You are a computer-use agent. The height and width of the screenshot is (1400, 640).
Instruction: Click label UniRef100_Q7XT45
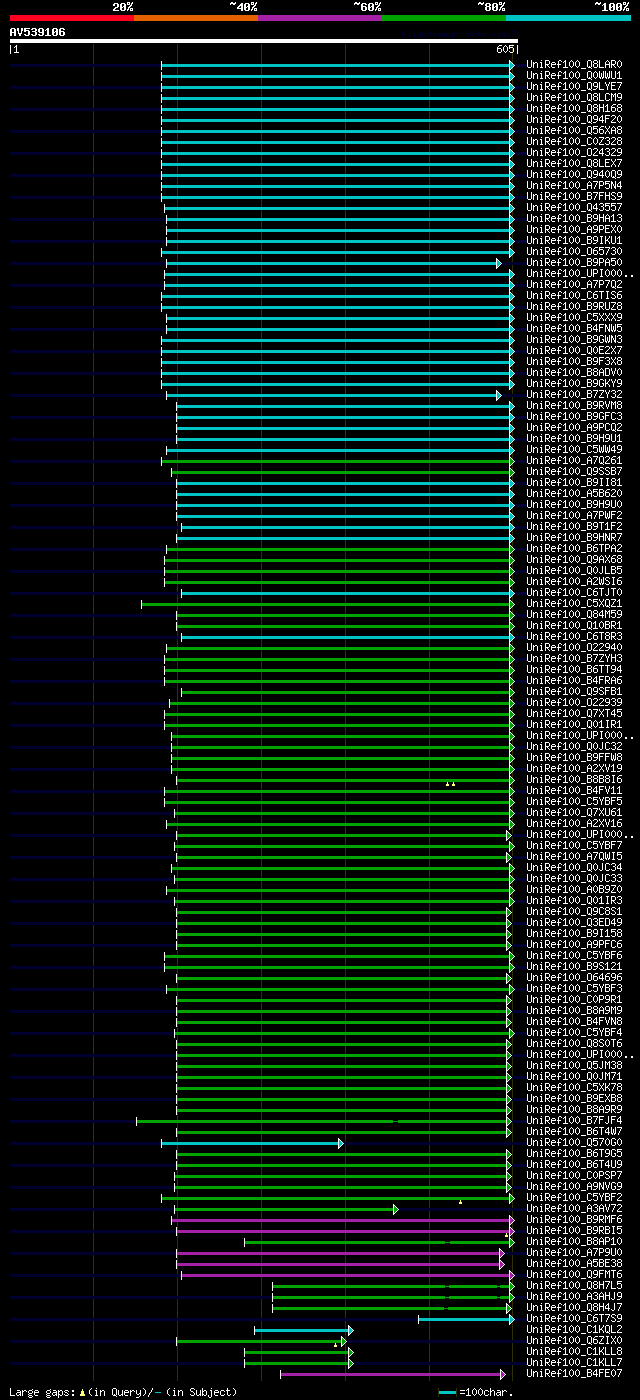pyautogui.click(x=574, y=714)
